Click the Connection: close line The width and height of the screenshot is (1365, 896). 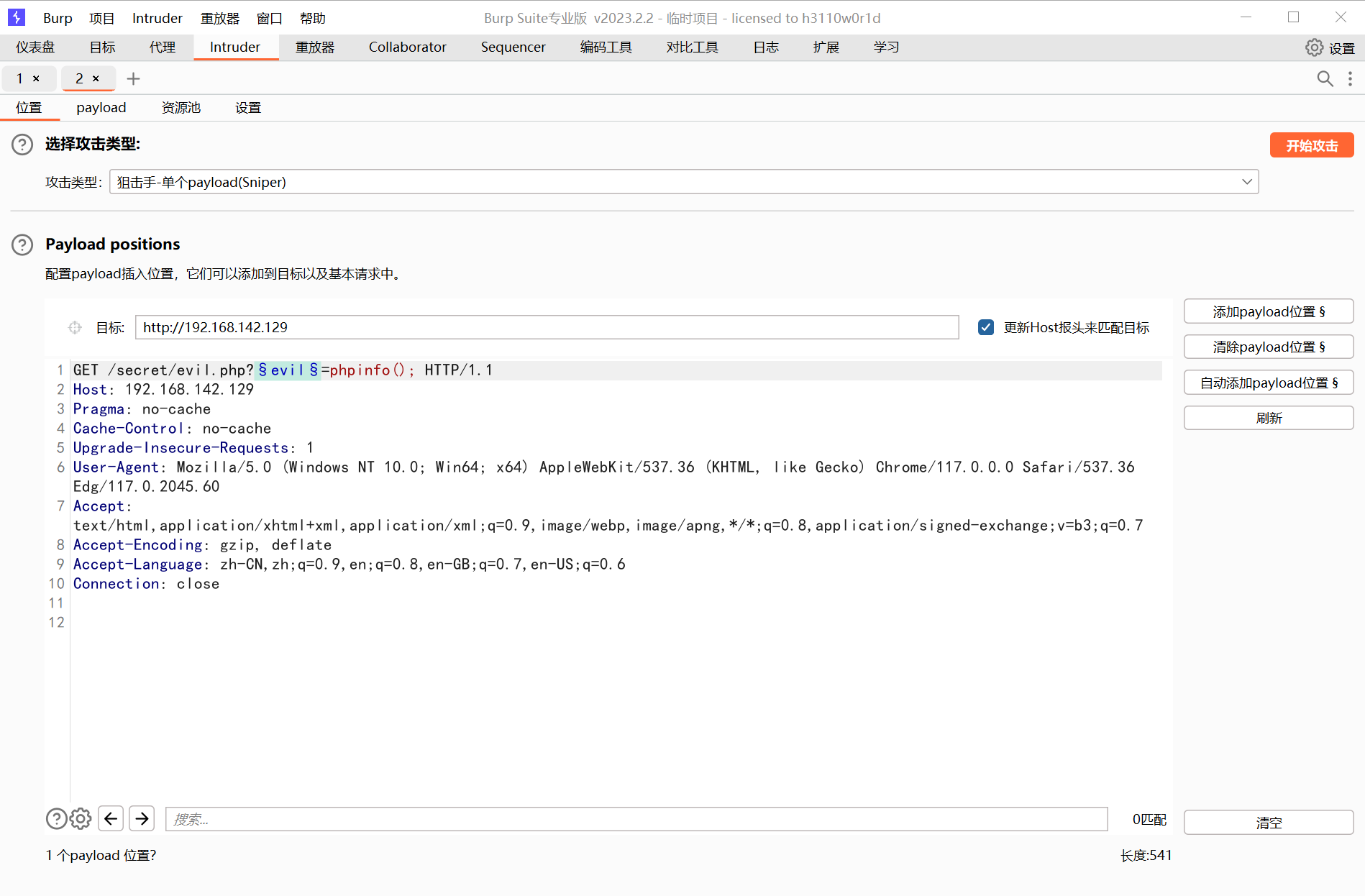[x=147, y=584]
